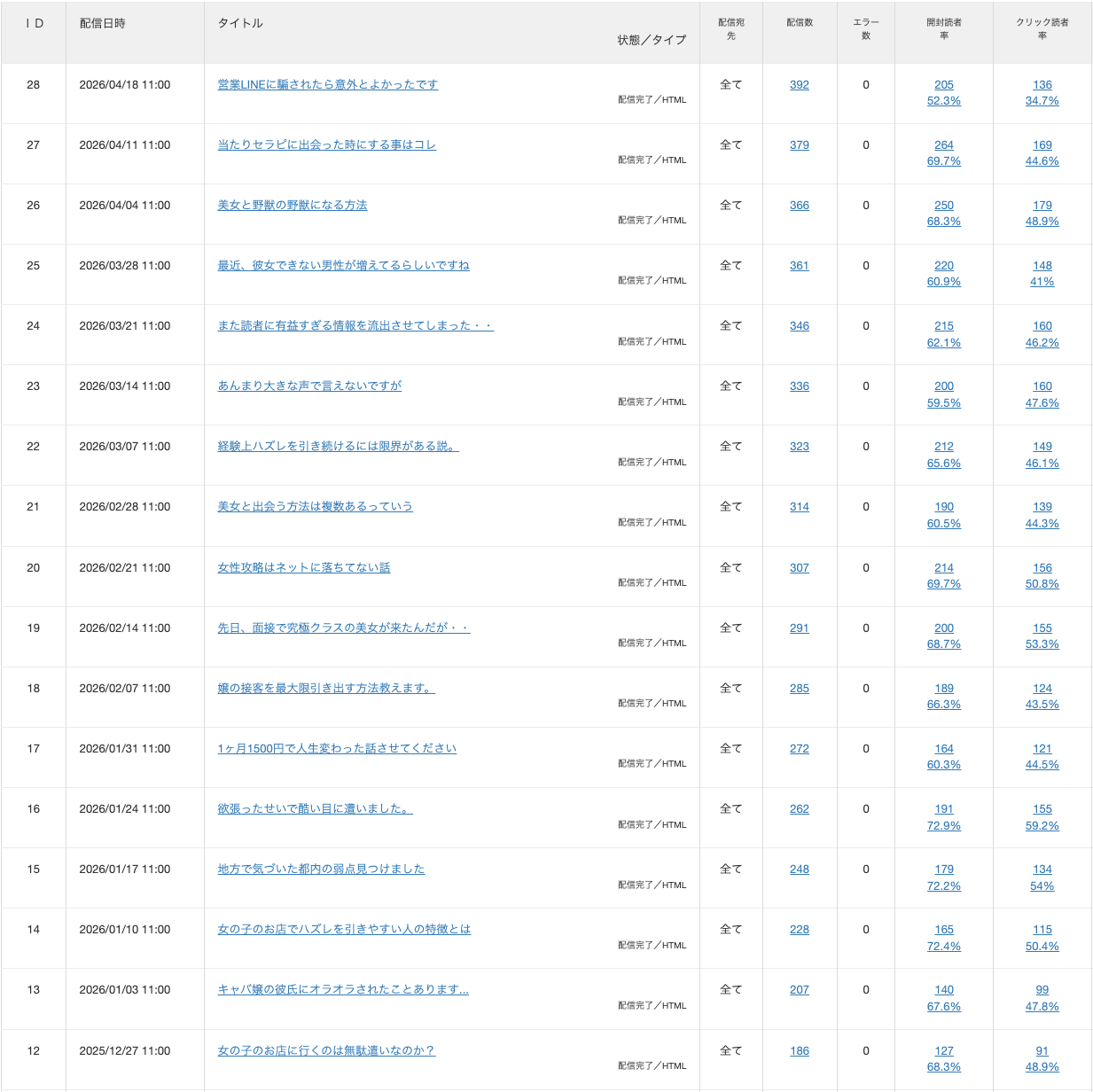The image size is (1093, 1092).
Task: Click the 53.3% click rate for ID 19
Action: pos(1042,644)
